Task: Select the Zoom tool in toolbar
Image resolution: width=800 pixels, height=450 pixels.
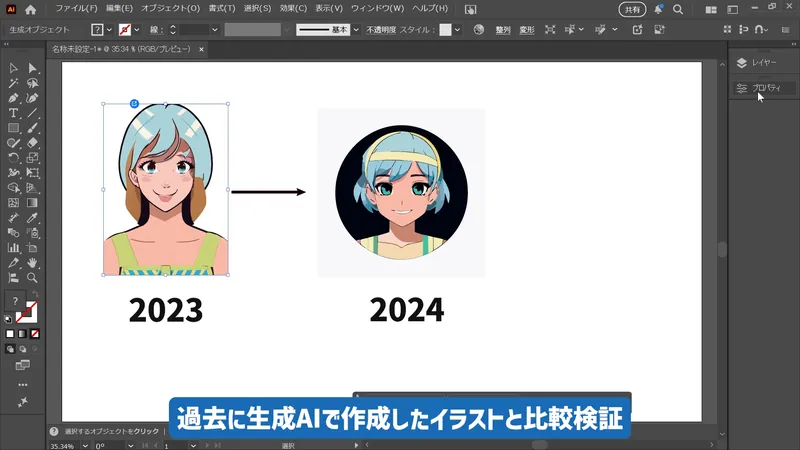Action: tap(33, 278)
